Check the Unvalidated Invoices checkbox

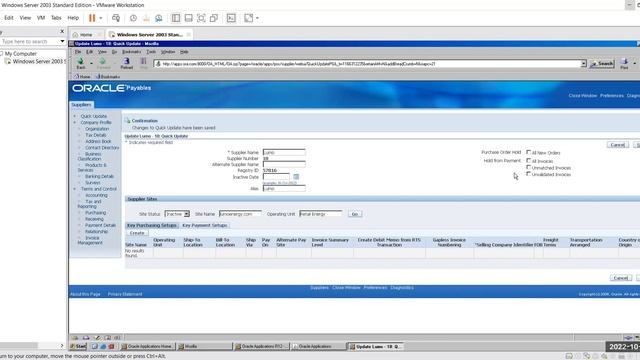529,174
